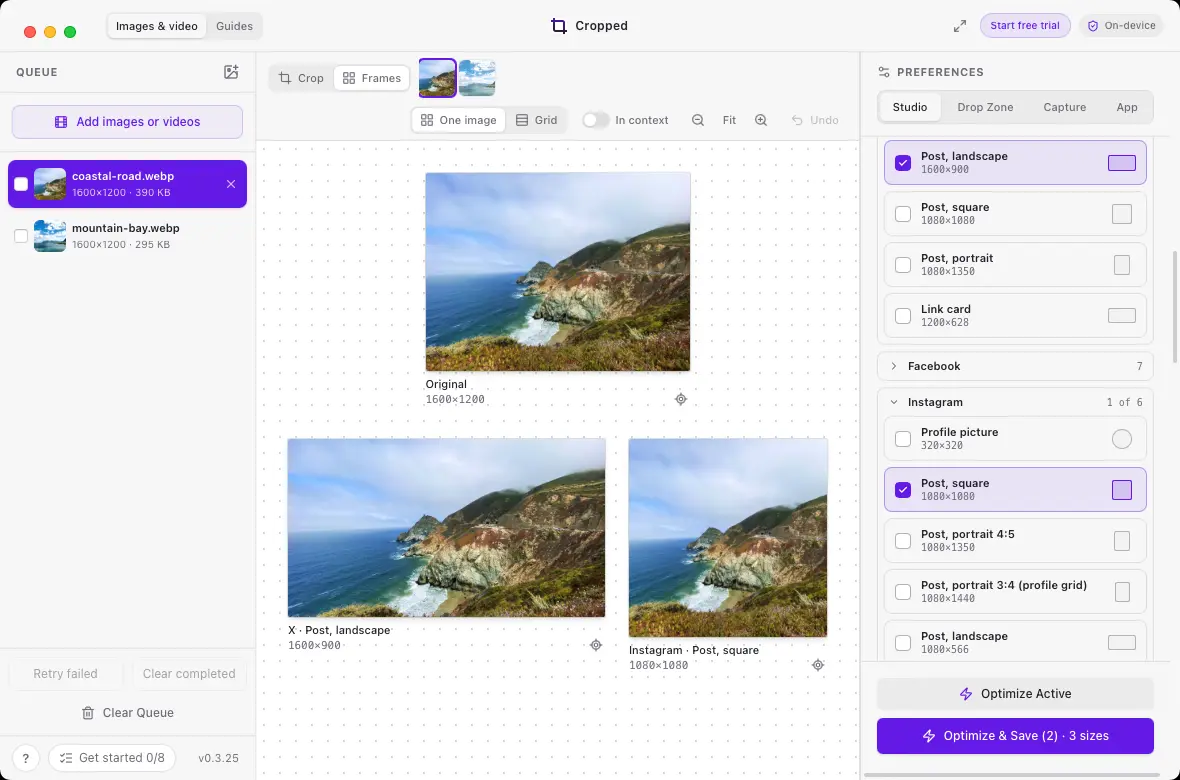This screenshot has width=1180, height=780.
Task: Click Add images or videos button
Action: pyautogui.click(x=127, y=122)
